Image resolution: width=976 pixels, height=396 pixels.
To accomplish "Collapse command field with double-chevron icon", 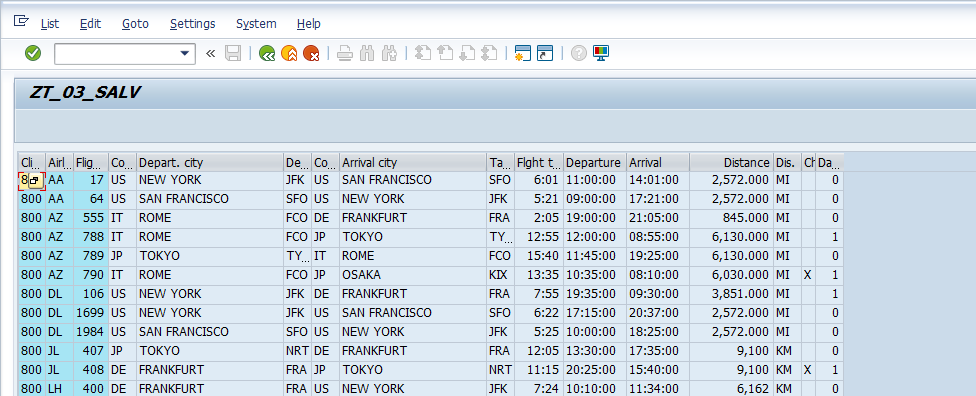I will point(210,54).
